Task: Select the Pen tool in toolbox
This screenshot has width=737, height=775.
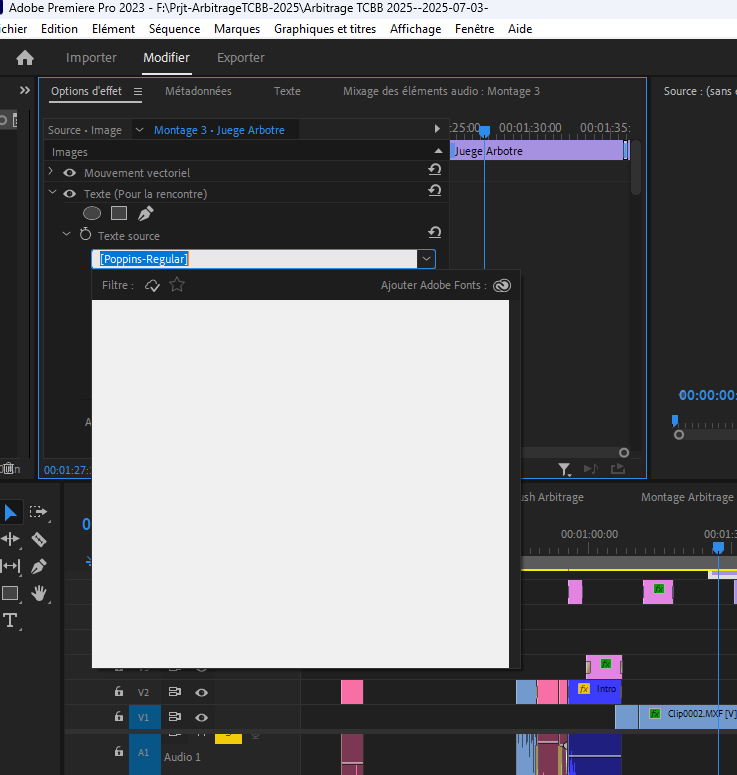Action: pyautogui.click(x=39, y=566)
